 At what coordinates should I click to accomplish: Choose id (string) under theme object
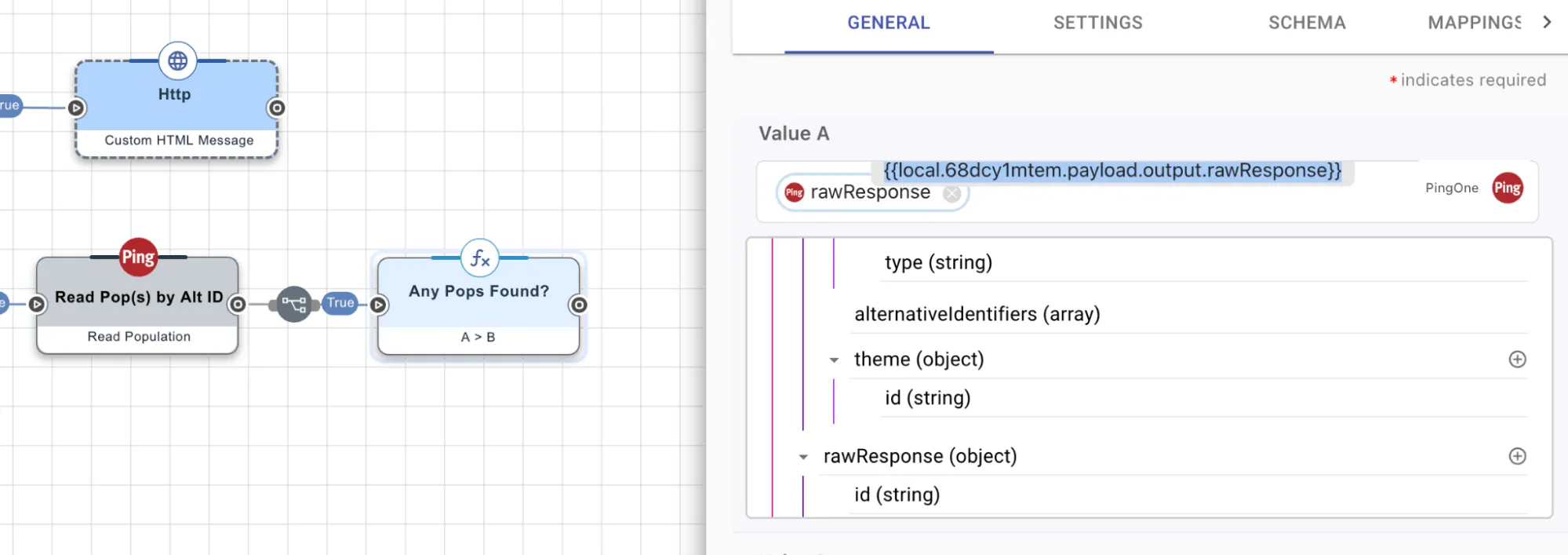[928, 398]
